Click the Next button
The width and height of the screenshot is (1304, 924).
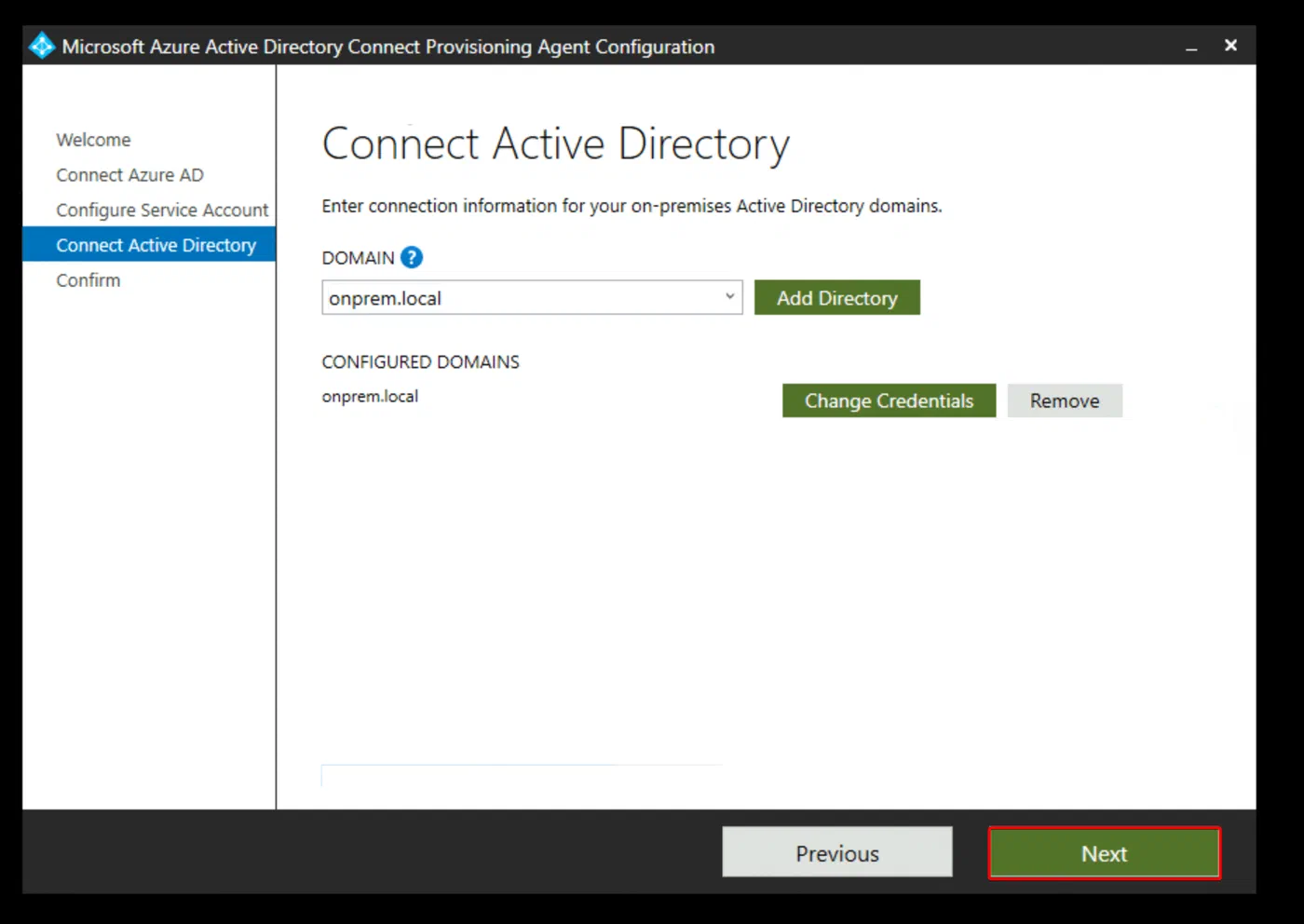point(1104,853)
